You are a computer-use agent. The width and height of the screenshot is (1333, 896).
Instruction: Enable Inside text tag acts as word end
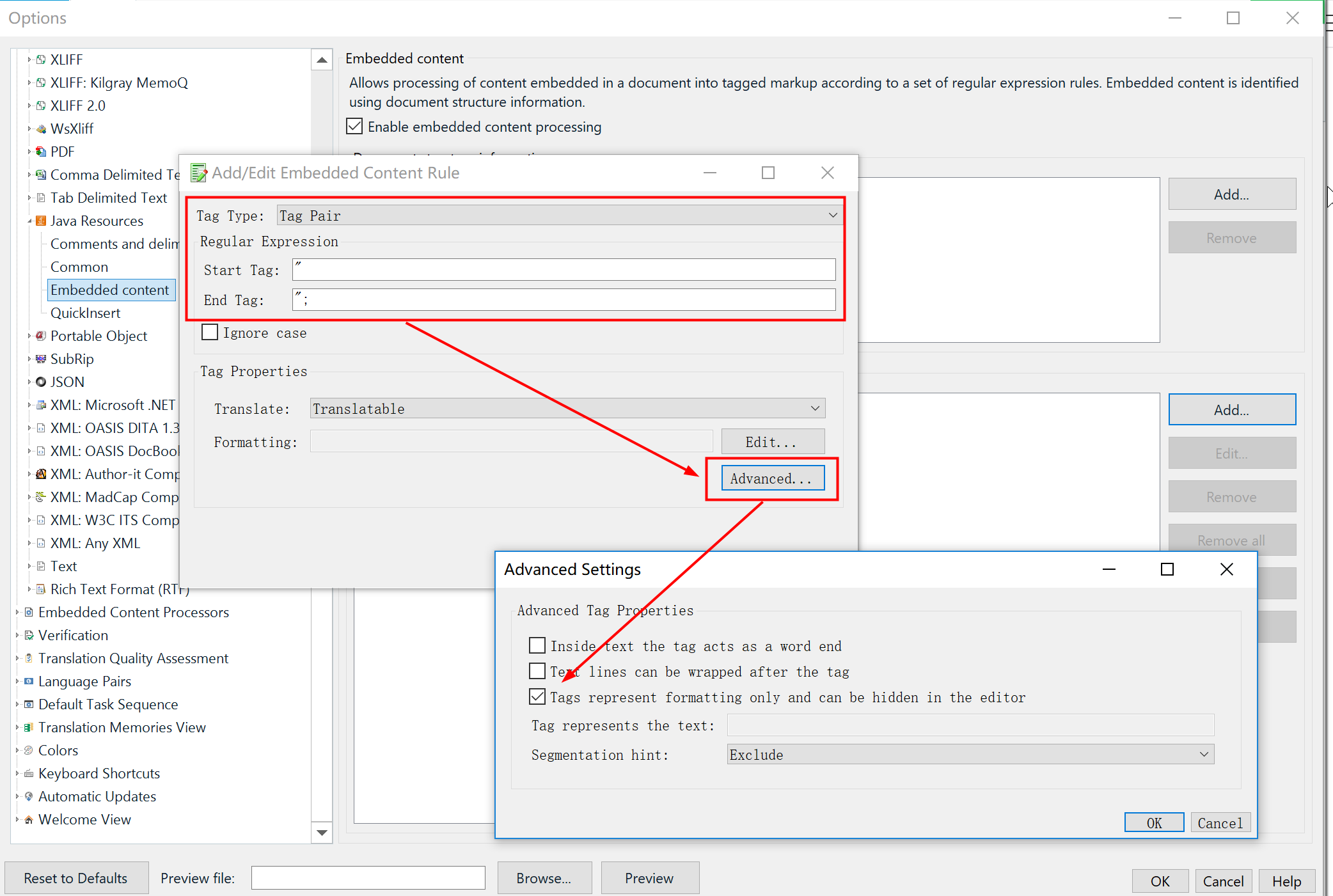click(537, 645)
